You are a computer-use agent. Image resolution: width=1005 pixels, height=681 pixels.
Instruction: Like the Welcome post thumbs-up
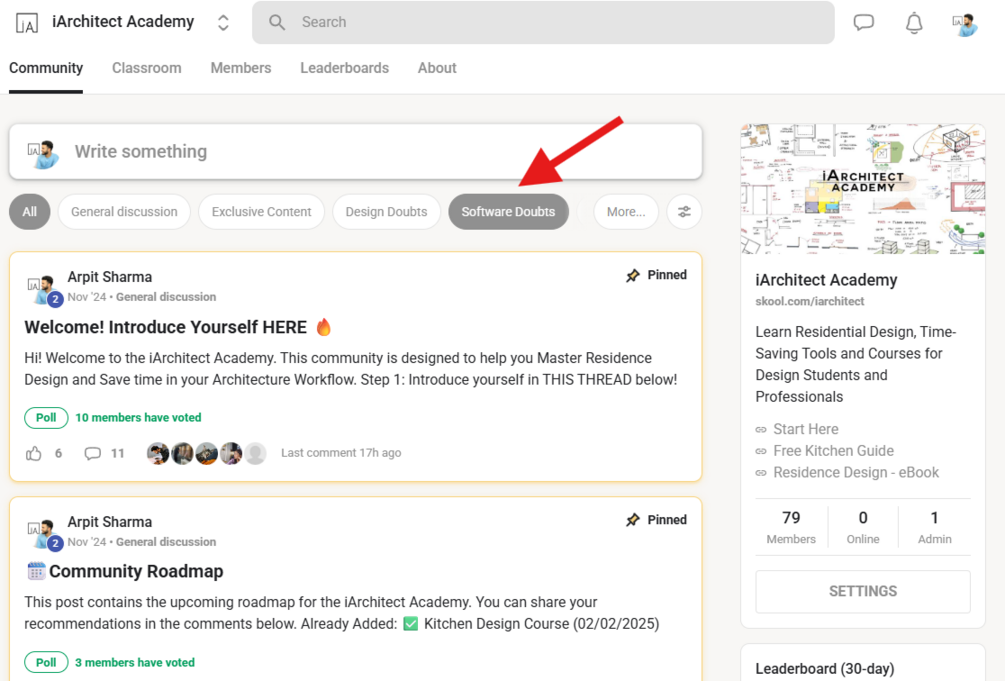34,453
